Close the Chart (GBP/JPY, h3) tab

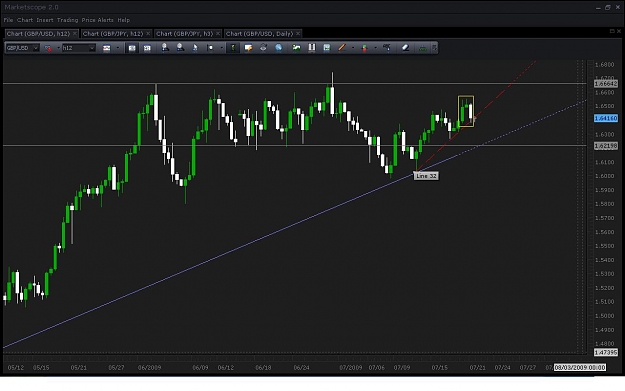[x=218, y=33]
